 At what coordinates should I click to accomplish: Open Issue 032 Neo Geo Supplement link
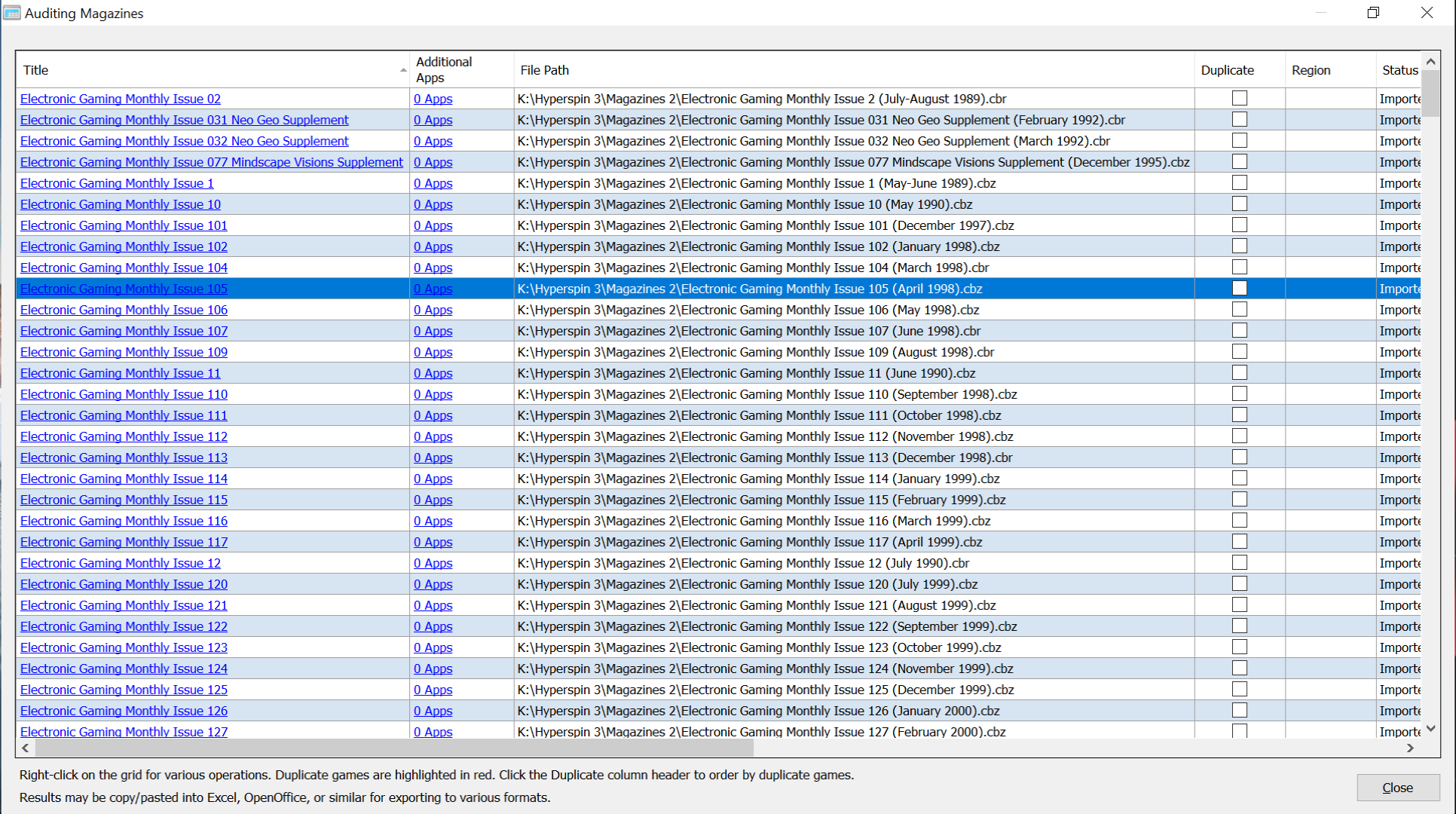click(185, 141)
